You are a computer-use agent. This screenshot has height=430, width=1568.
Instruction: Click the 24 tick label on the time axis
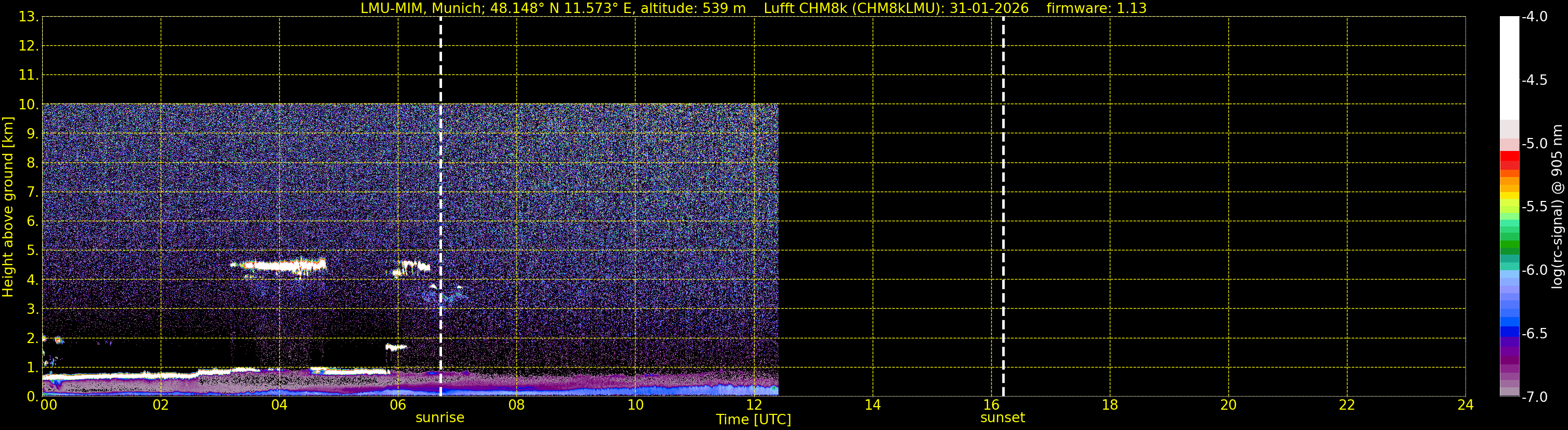coord(1465,405)
